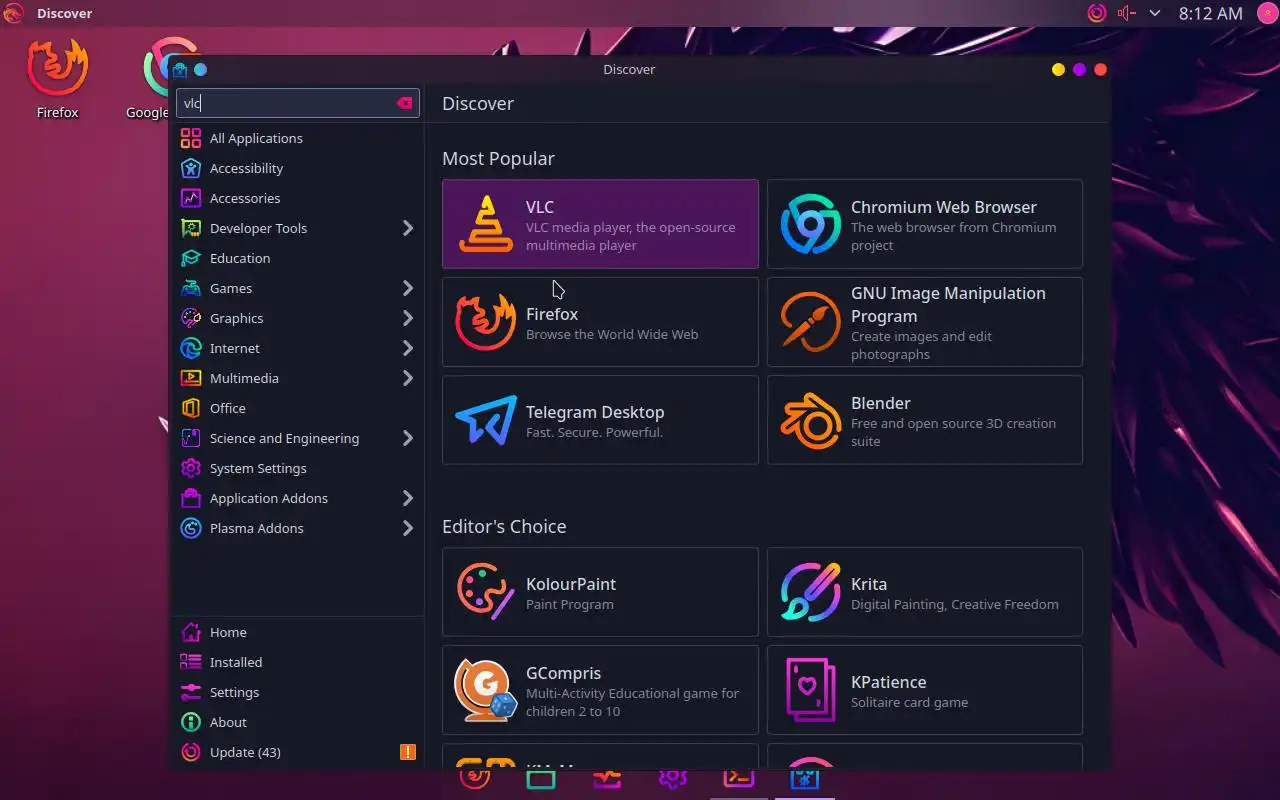Select the Accessibility category icon

tap(190, 168)
